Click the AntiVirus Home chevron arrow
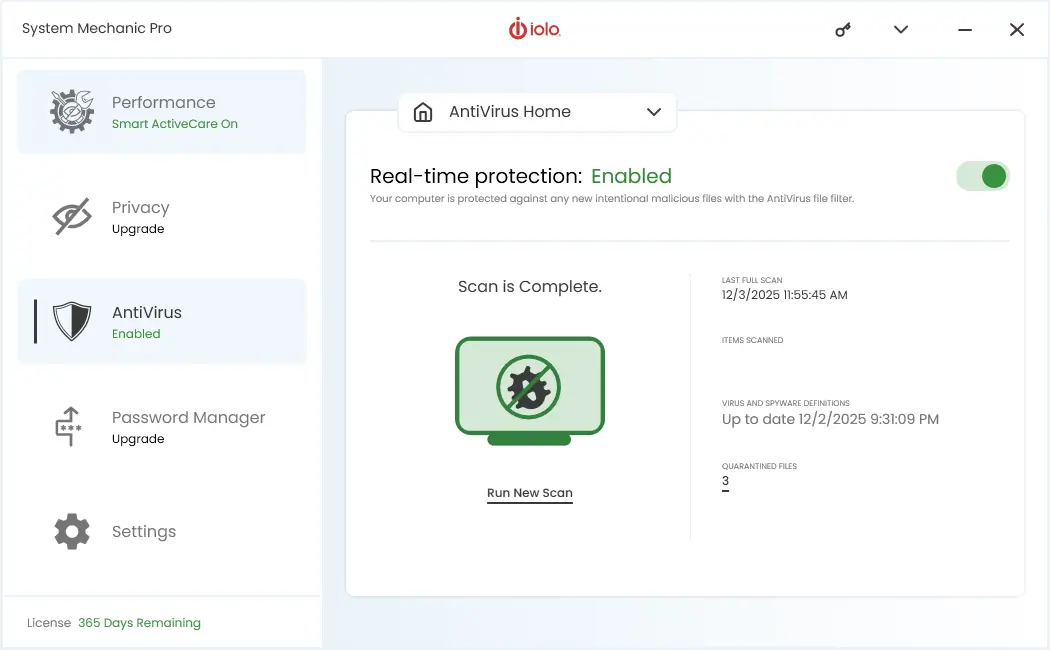1050x650 pixels. [x=654, y=112]
